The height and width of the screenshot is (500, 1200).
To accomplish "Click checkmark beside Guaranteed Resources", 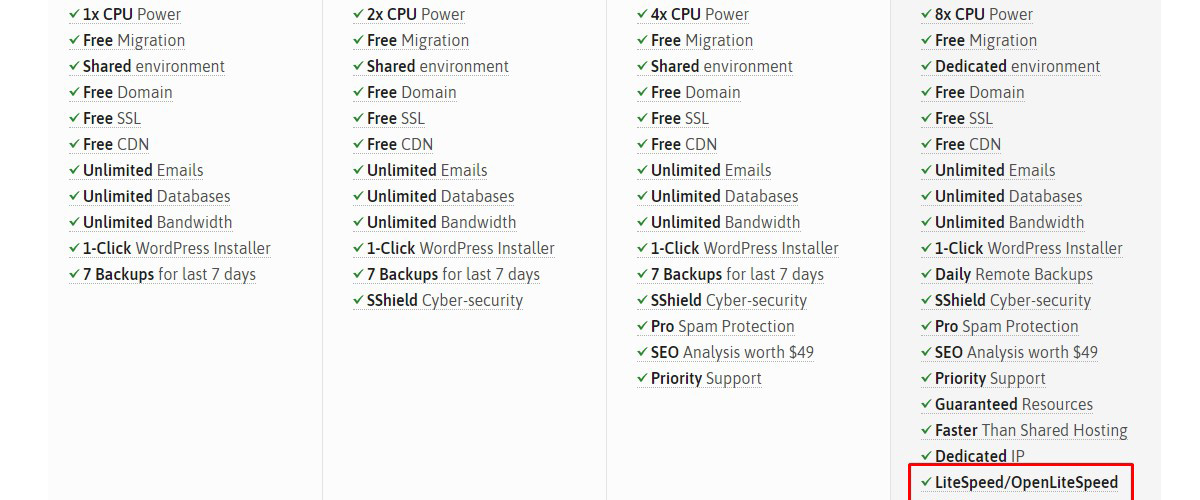I will [x=926, y=404].
